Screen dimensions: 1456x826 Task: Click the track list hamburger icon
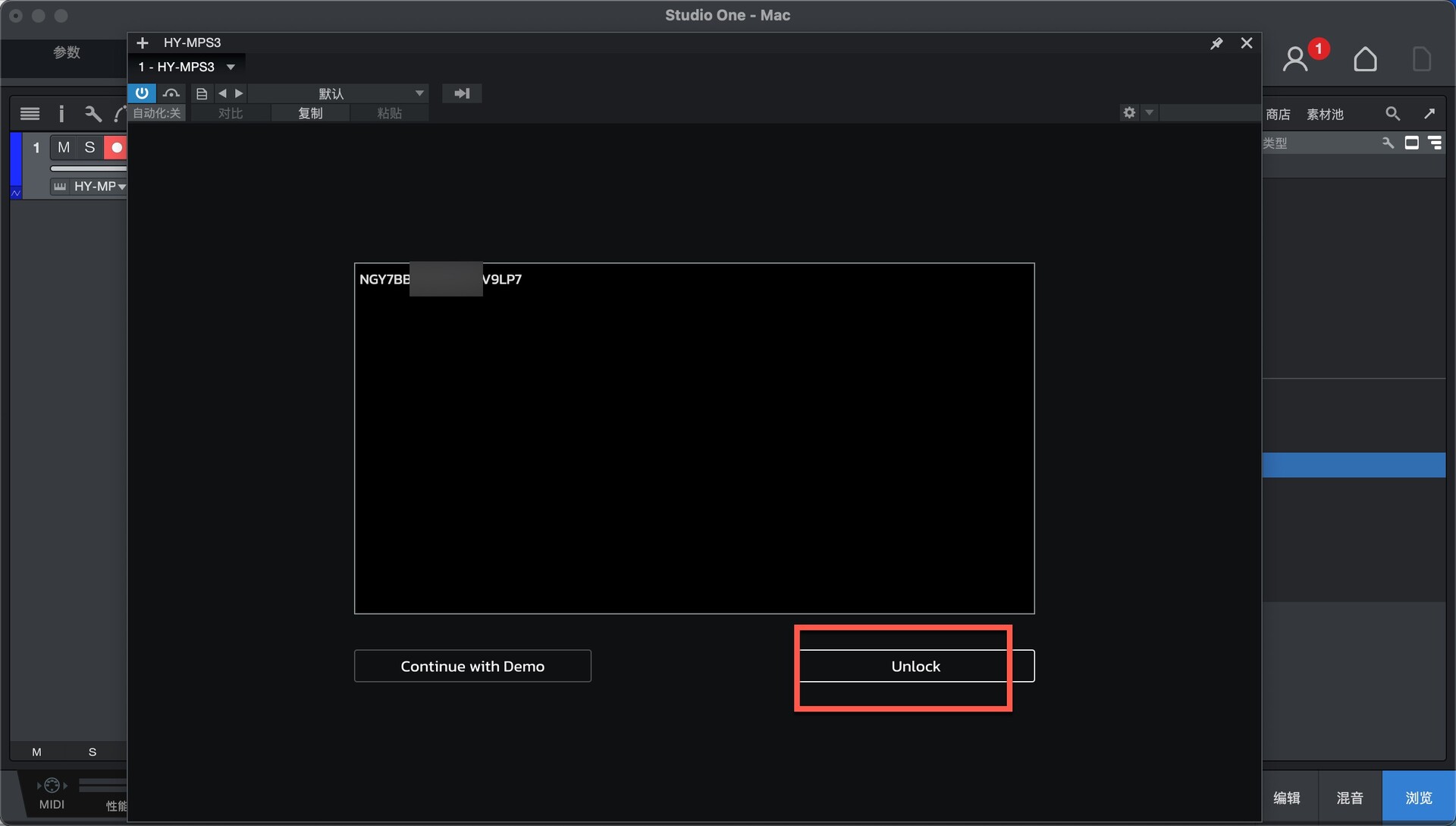[30, 114]
